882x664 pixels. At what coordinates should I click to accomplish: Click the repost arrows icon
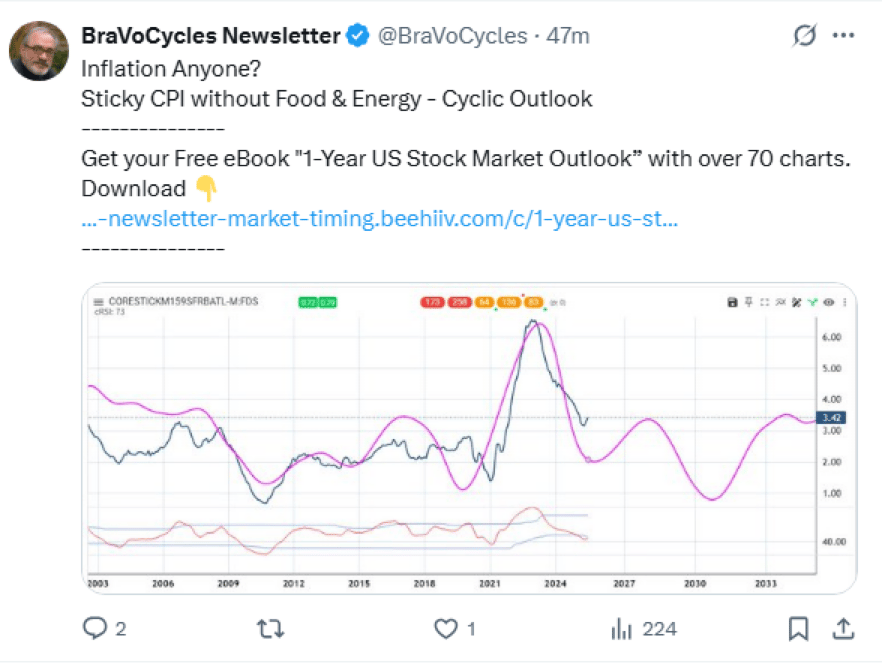(x=271, y=629)
